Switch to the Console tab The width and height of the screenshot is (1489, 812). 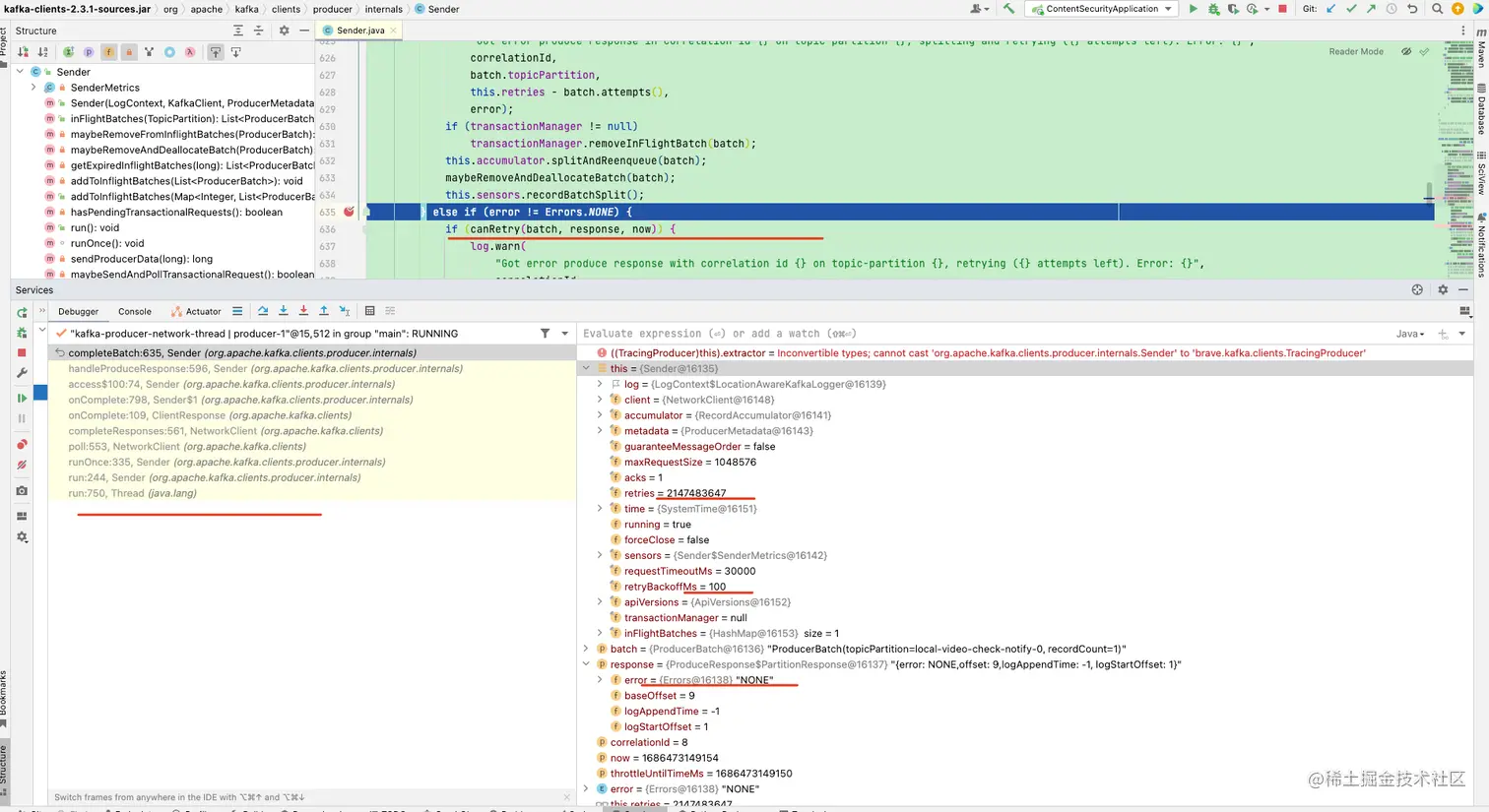(135, 311)
